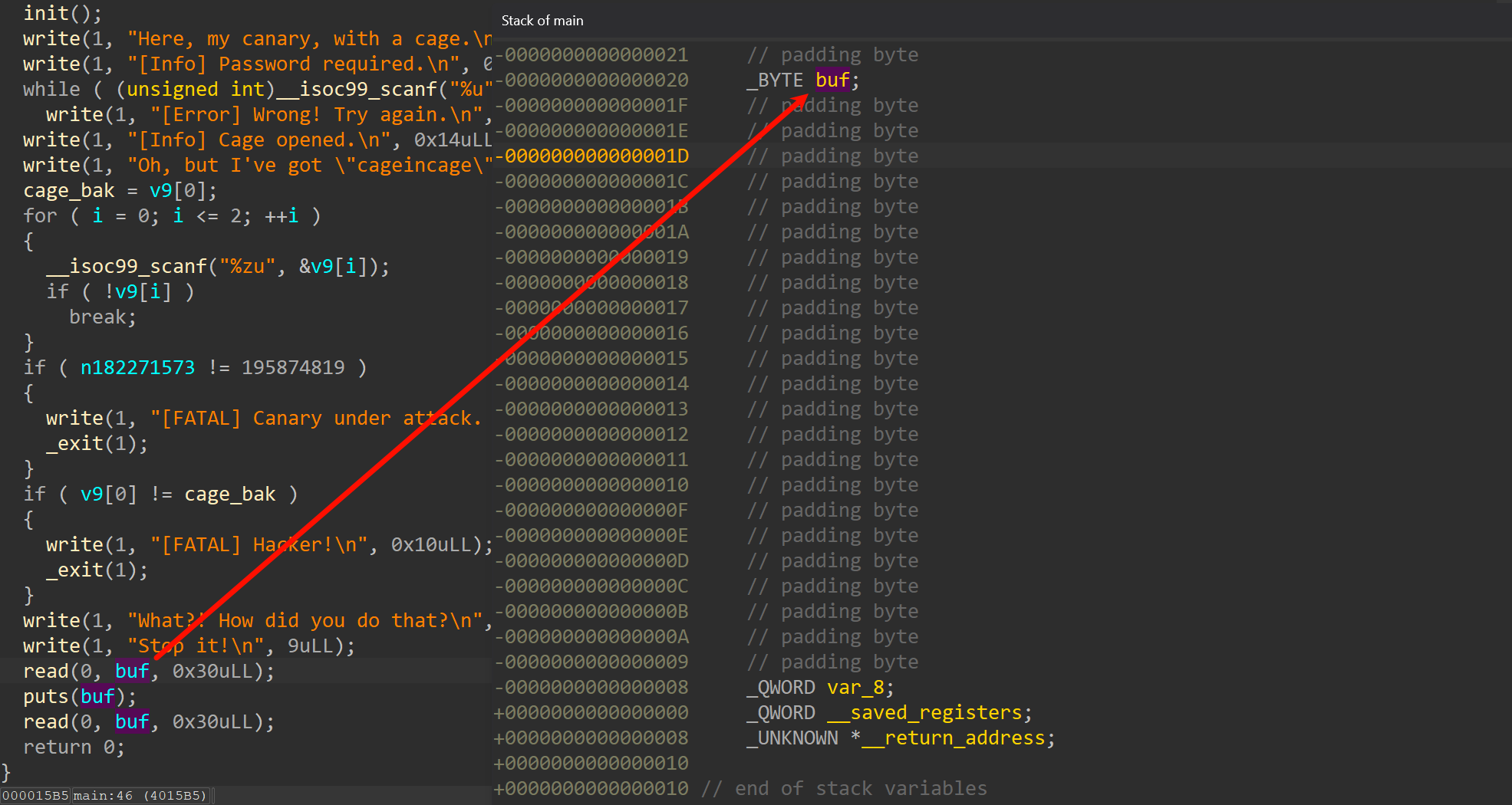Screen dimensions: 1512x805
Task: Select stack offset '-0000000000000020'
Action: (592, 80)
